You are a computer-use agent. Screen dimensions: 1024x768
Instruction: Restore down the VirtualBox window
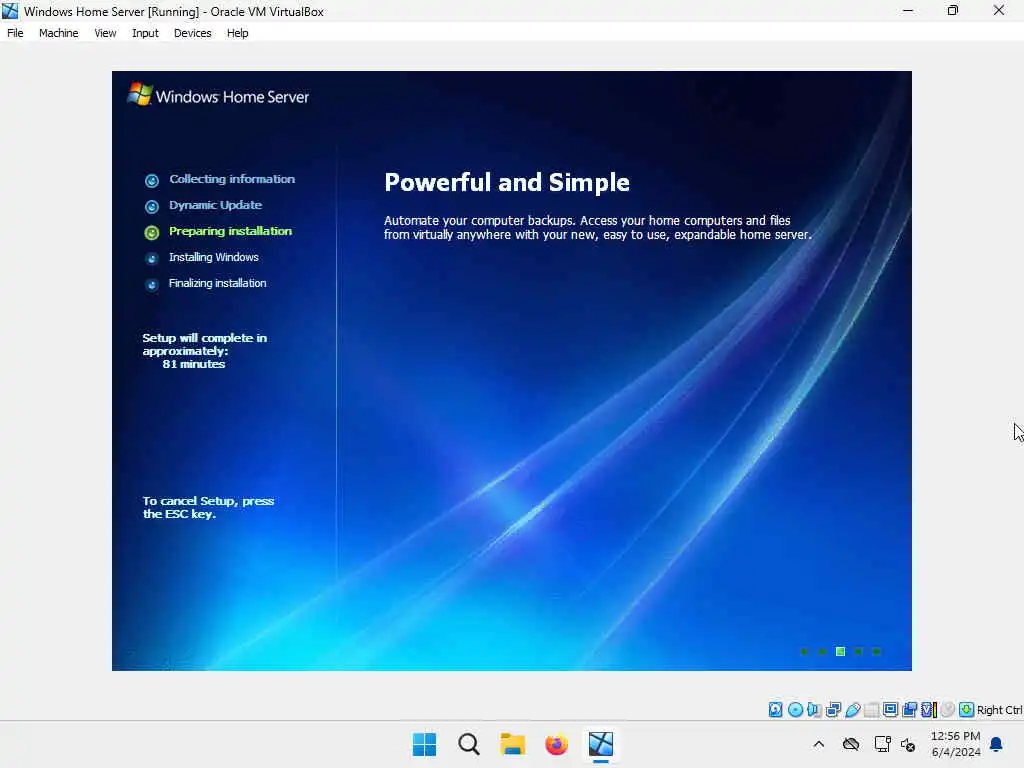click(953, 10)
